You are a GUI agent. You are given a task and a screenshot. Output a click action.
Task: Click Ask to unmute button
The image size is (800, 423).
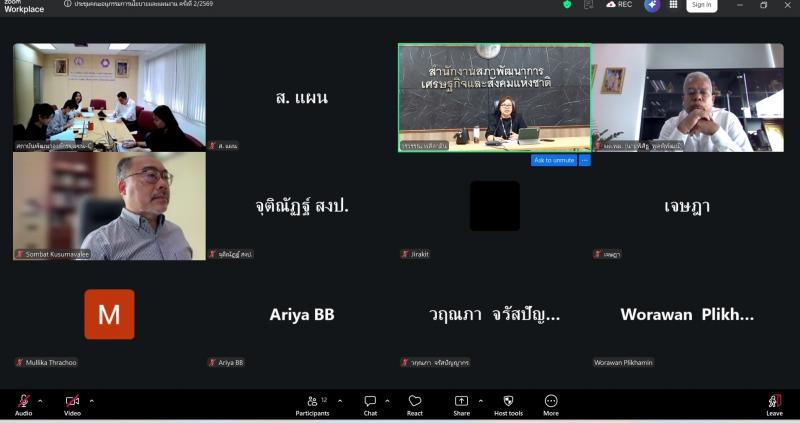[x=554, y=160]
